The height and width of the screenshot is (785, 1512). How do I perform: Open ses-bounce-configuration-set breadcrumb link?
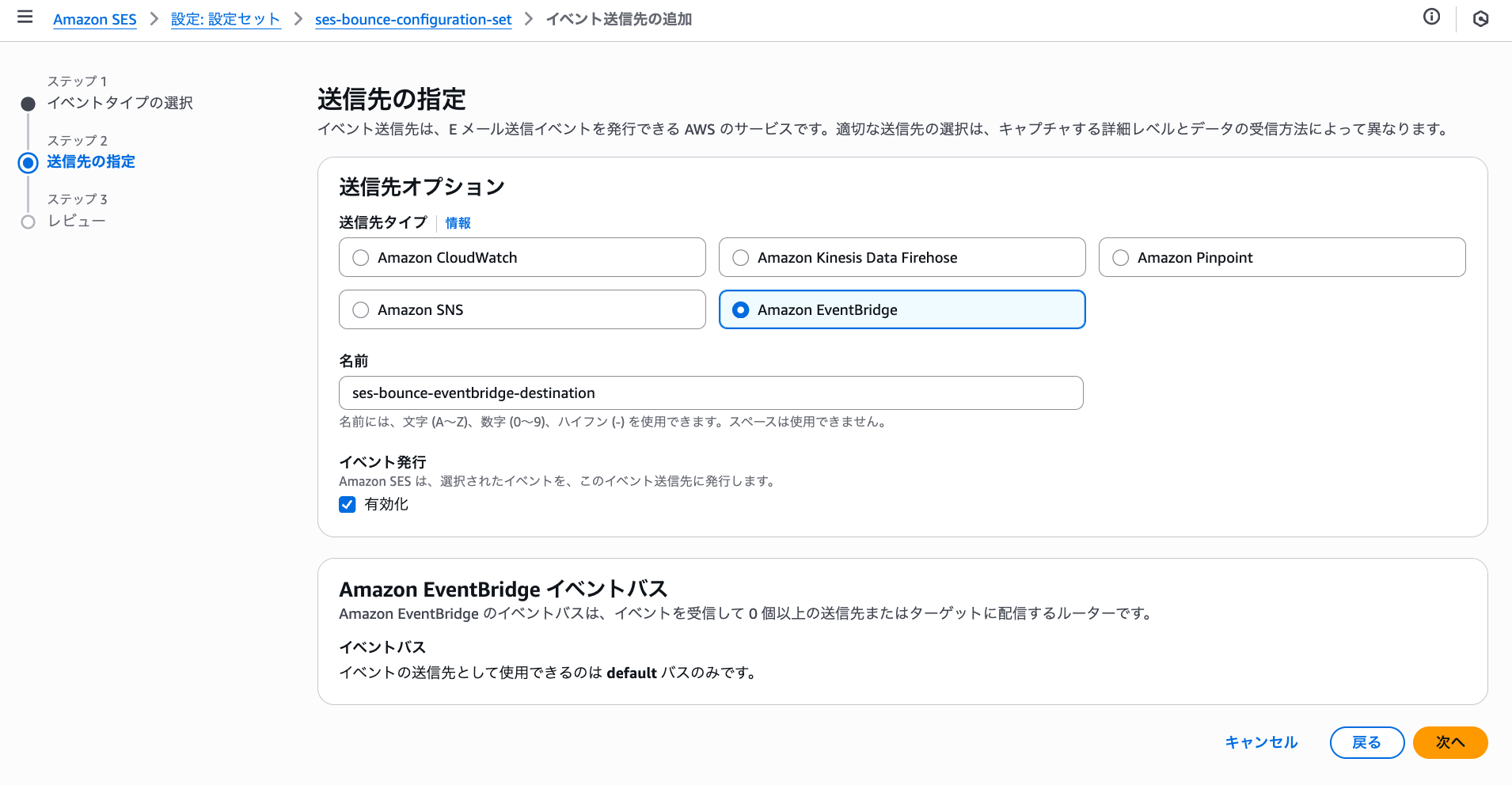coord(413,19)
